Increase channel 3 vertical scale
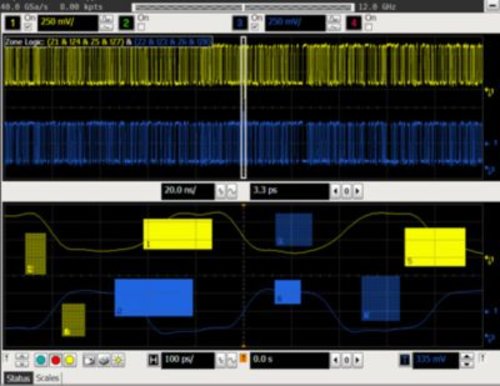This screenshot has width=500, height=386. tap(334, 19)
